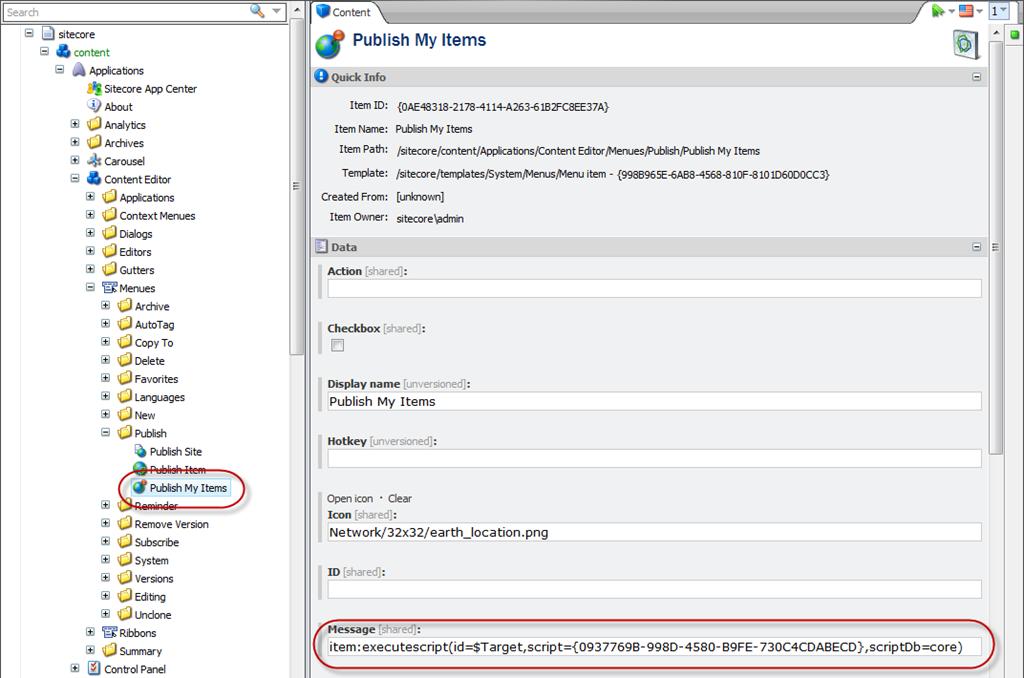Open the US flag language selector
The image size is (1024, 678).
966,11
